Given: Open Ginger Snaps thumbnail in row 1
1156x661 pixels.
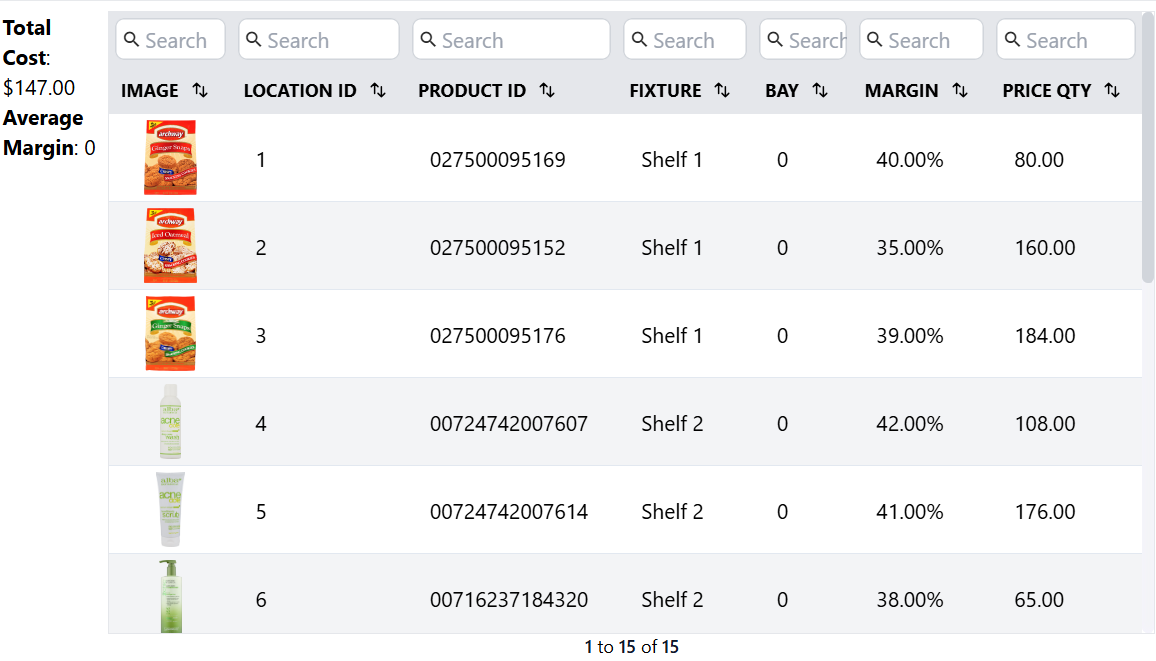Looking at the screenshot, I should pyautogui.click(x=170, y=158).
